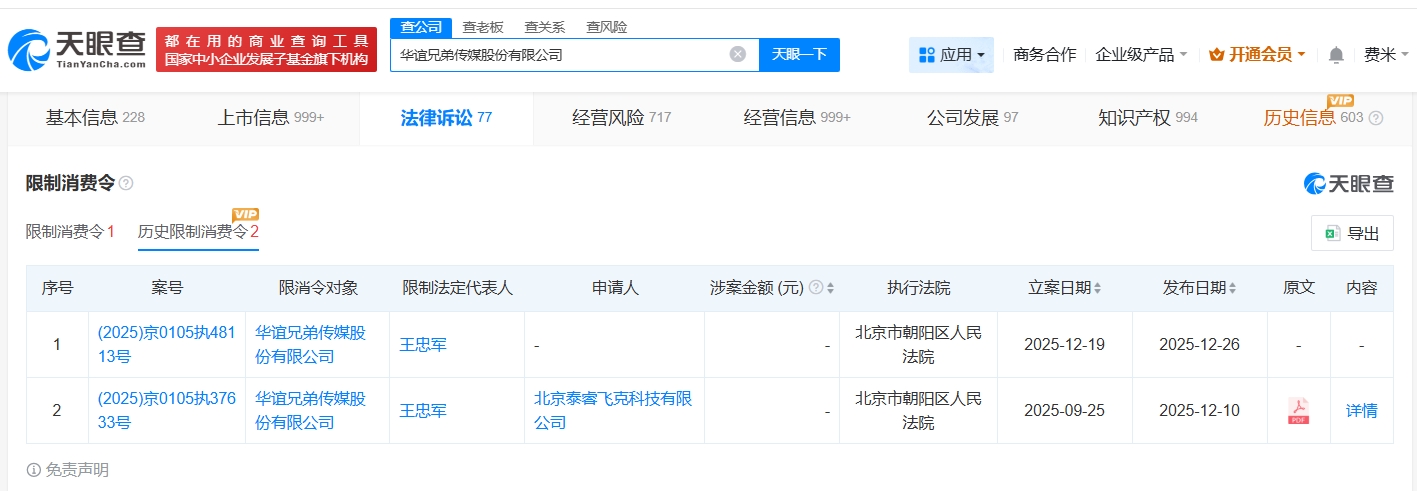Sort by 涉案金额 column arrows
This screenshot has height=491, width=1417.
[x=830, y=288]
